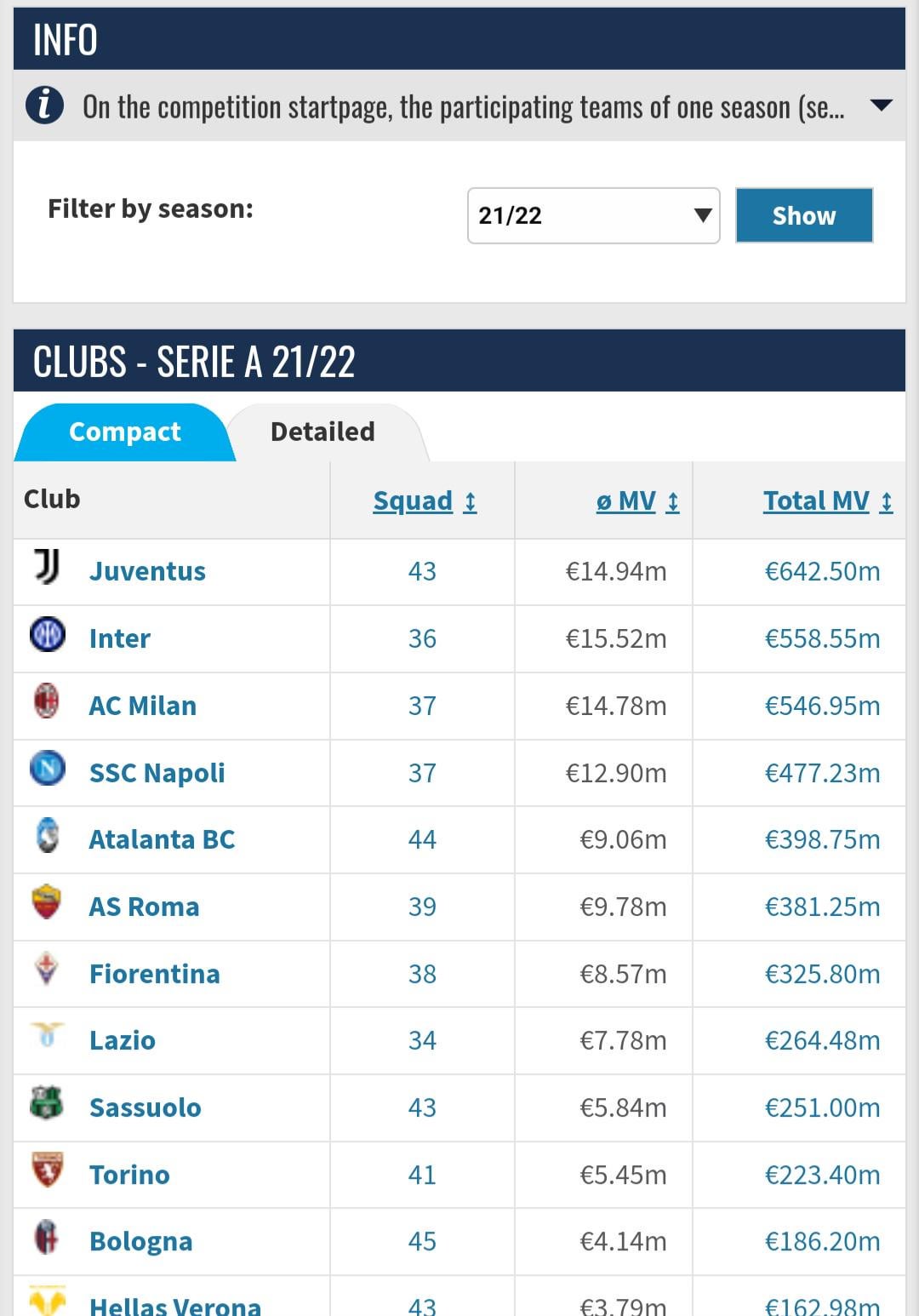
Task: Click the Juventus club crest icon
Action: point(47,567)
